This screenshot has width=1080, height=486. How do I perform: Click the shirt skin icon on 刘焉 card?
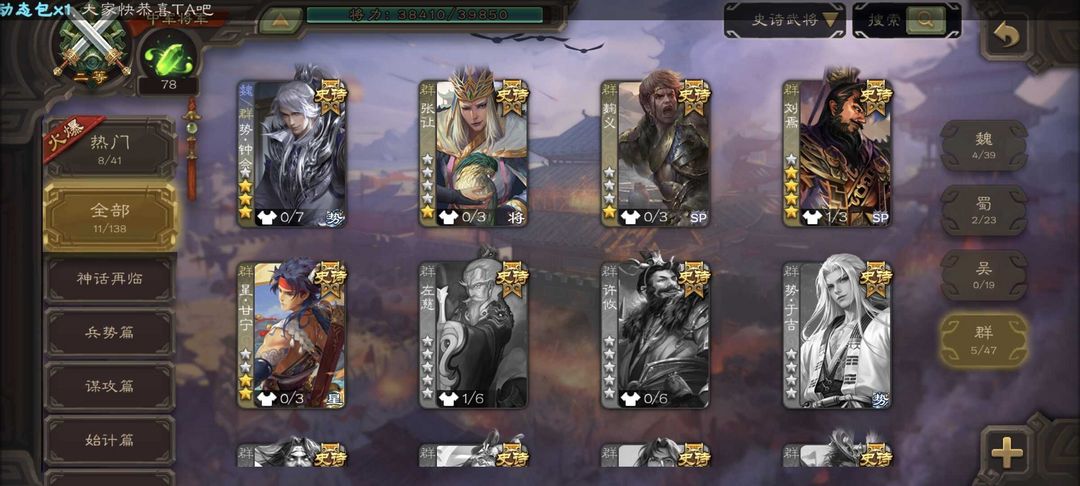[x=811, y=218]
